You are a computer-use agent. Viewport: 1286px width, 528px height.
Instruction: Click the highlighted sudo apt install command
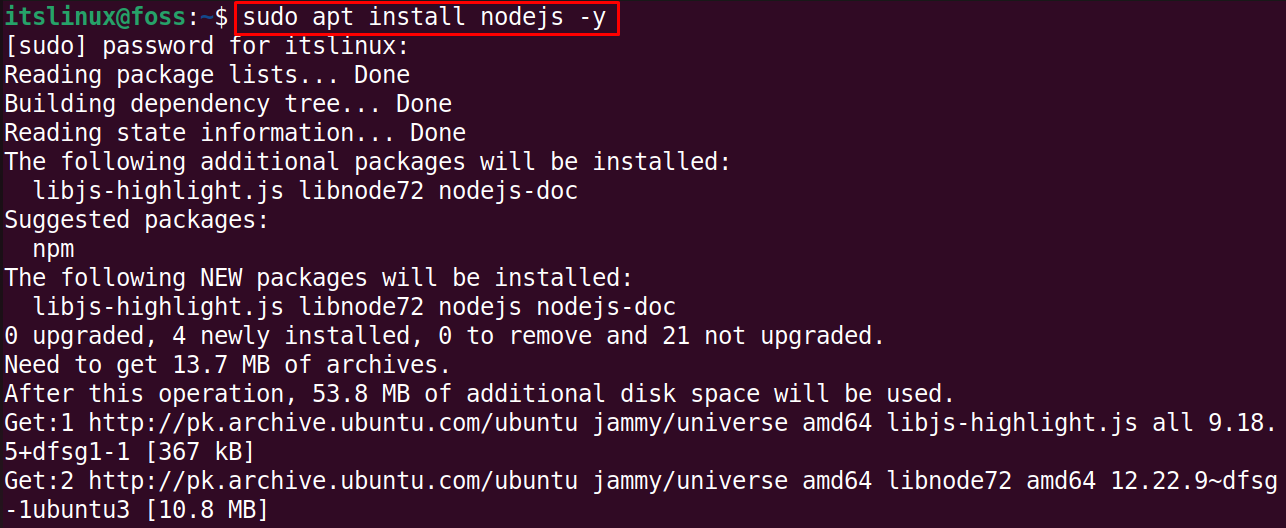pyautogui.click(x=425, y=17)
